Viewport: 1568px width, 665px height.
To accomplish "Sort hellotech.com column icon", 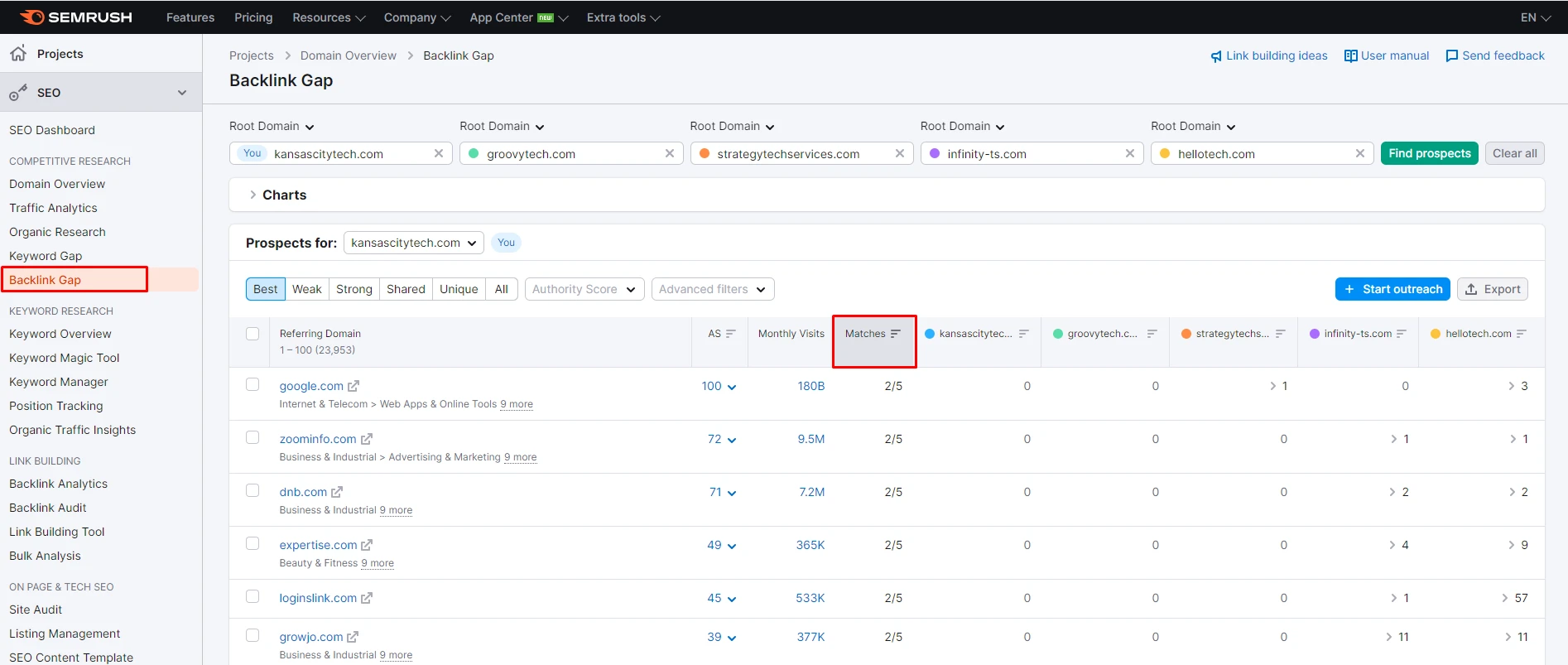I will click(1522, 334).
